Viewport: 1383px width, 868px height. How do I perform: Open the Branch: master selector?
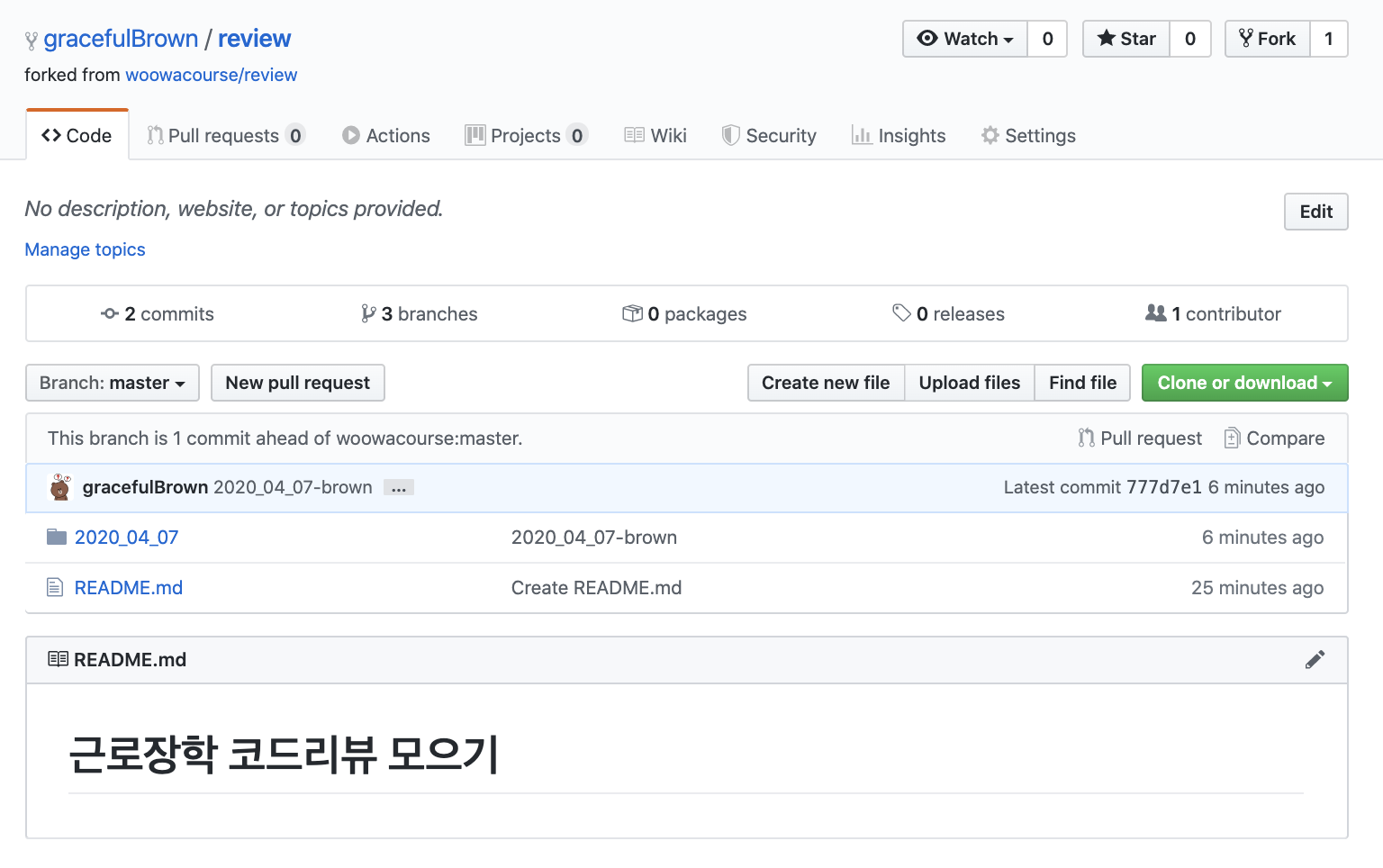click(x=113, y=383)
